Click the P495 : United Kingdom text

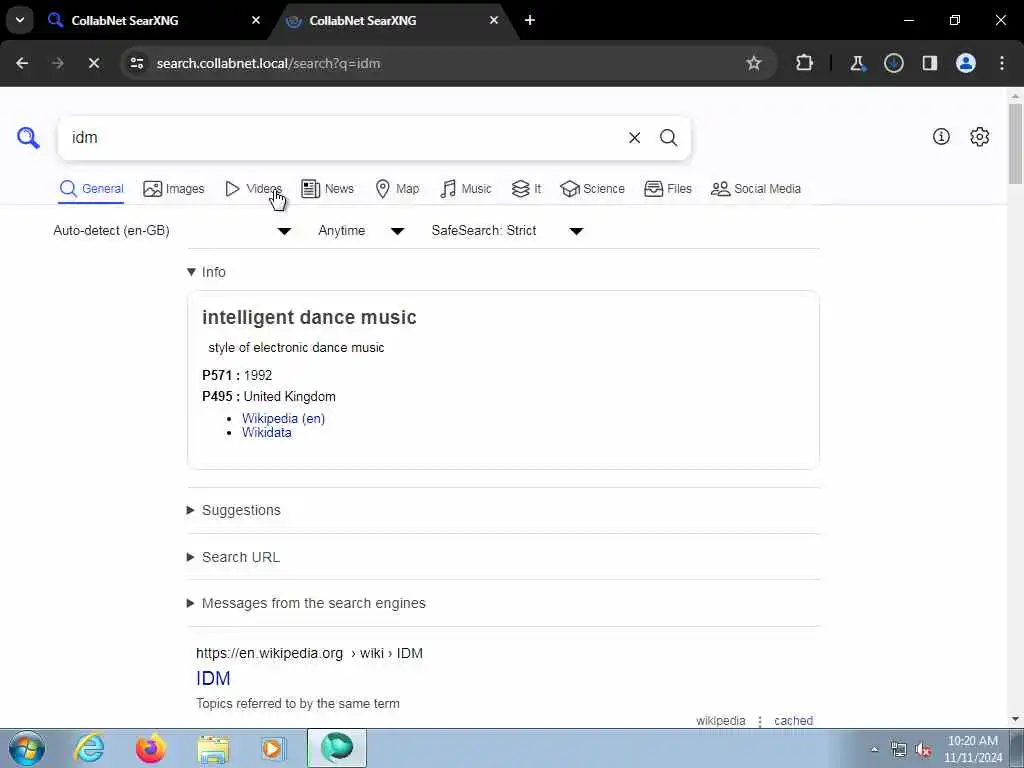pyautogui.click(x=269, y=397)
